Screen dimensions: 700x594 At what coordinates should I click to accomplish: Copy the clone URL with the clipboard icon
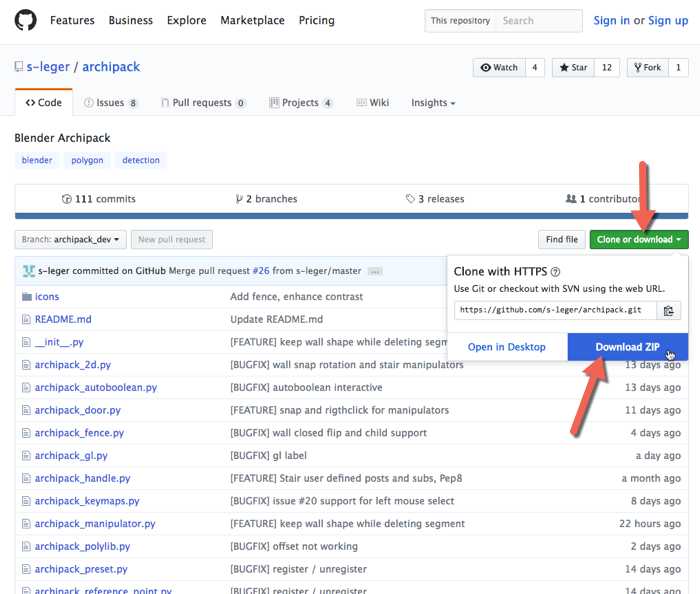[x=668, y=311]
